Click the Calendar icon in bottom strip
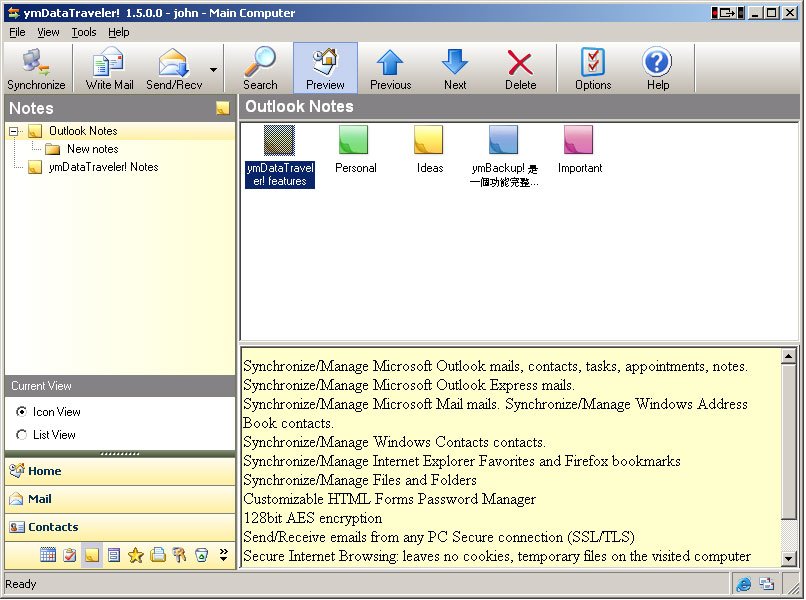Screen dimensions: 806x600 (x=48, y=555)
